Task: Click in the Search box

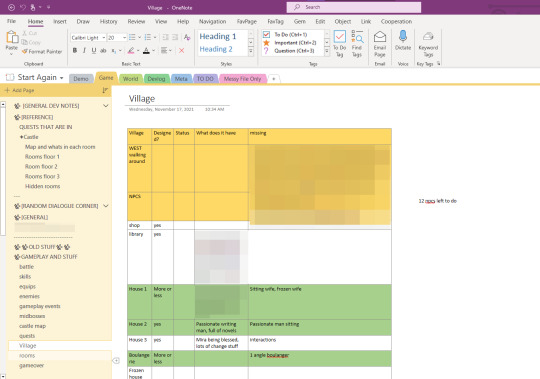Action: click(x=354, y=7)
